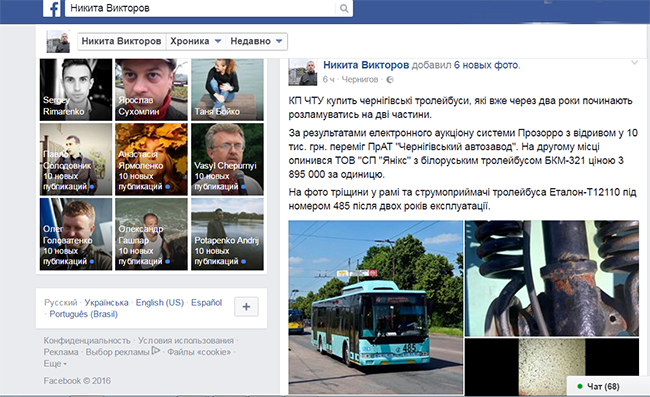
Task: Open Никита Викторов post author link
Action: tap(366, 65)
